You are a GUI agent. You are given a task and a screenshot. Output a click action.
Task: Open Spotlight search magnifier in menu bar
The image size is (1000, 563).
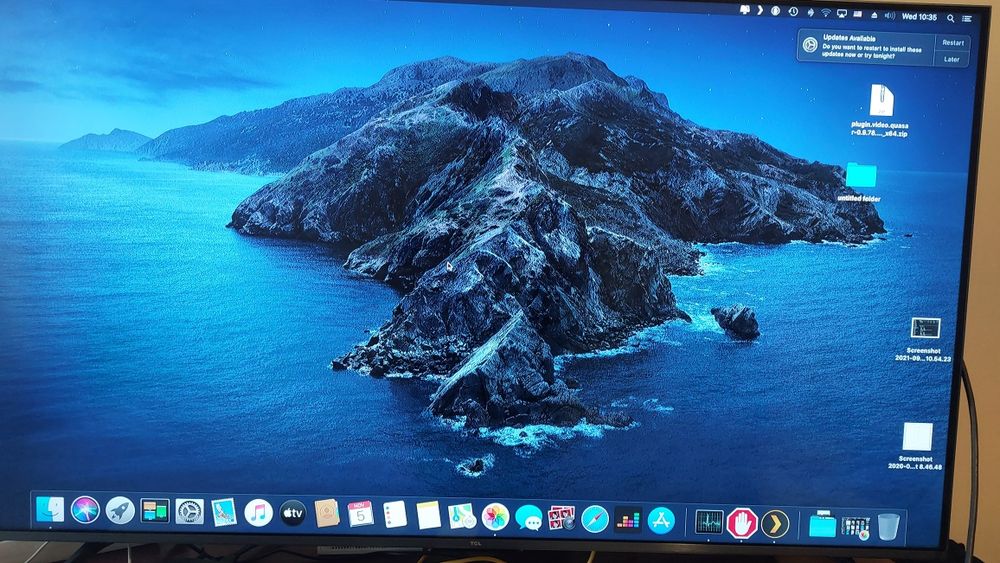950,18
